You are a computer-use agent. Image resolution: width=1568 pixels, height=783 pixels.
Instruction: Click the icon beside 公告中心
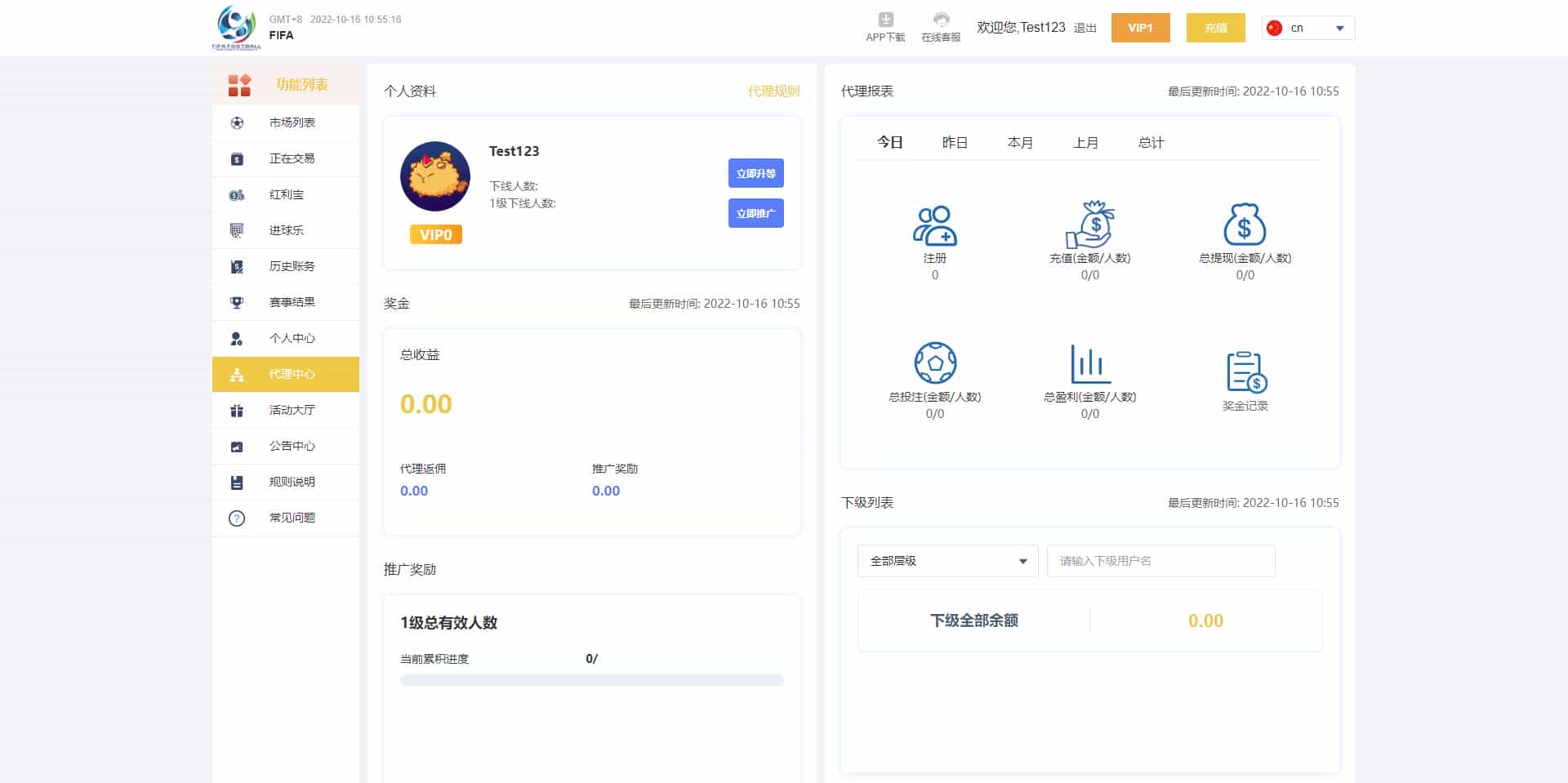[x=237, y=447]
